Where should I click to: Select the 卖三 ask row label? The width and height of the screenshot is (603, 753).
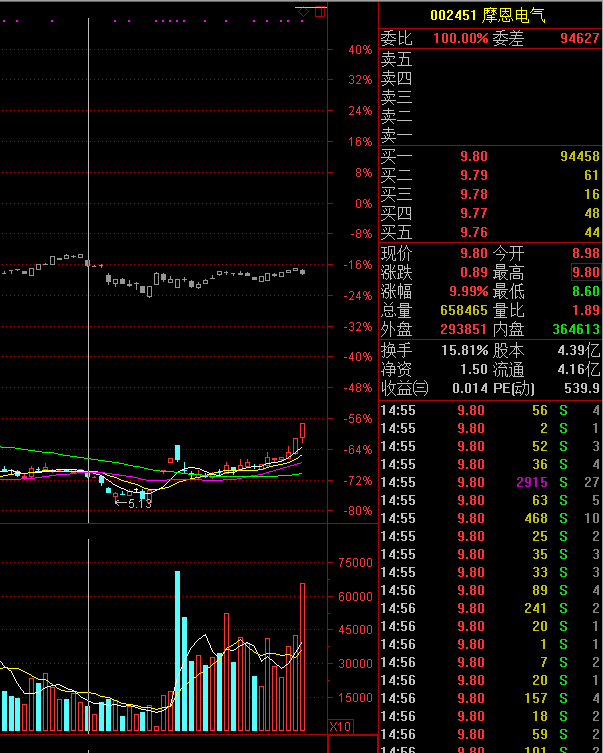coord(397,98)
